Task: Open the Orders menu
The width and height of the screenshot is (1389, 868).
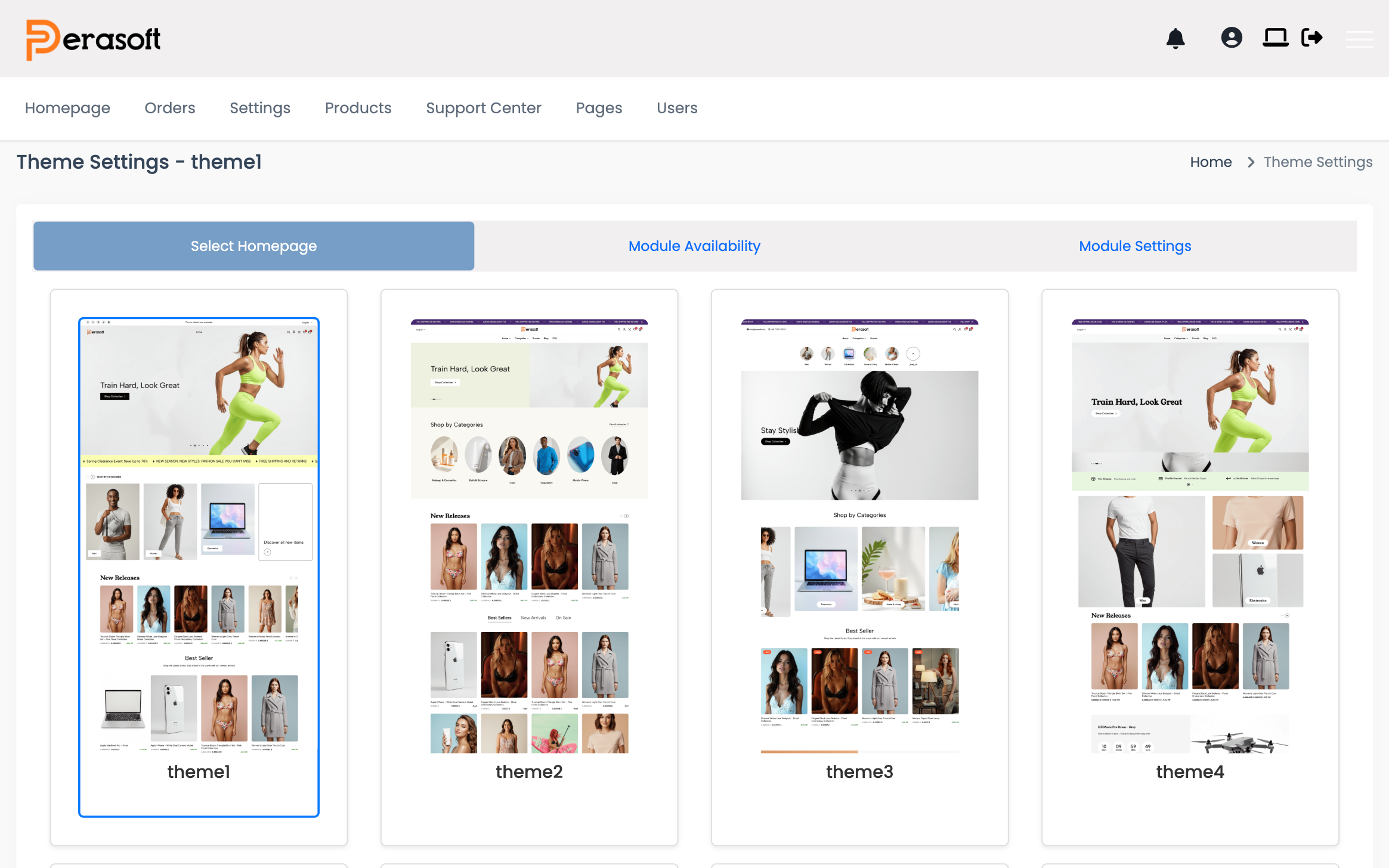Action: pyautogui.click(x=170, y=108)
